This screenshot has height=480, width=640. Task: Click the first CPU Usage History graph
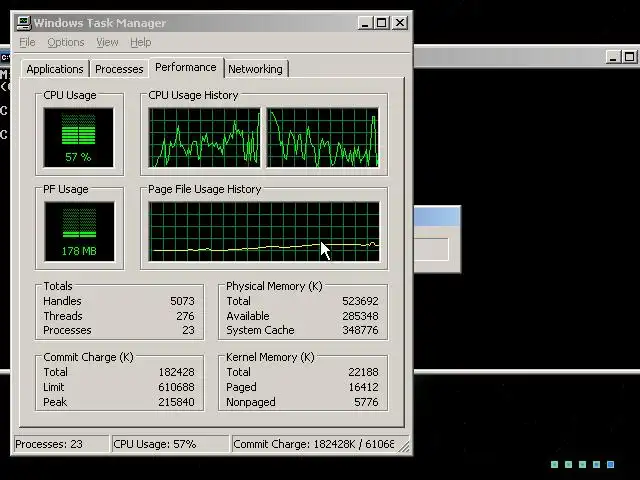coord(204,138)
